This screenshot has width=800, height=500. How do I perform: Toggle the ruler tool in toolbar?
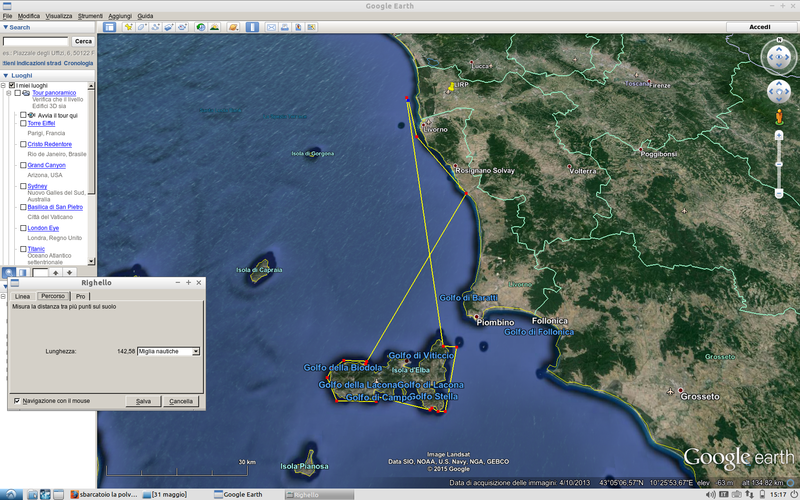[x=252, y=27]
